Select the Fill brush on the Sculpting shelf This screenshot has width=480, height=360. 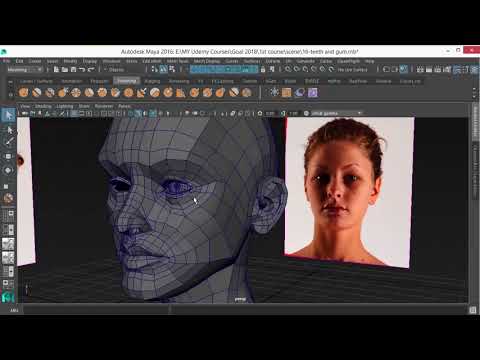point(181,92)
